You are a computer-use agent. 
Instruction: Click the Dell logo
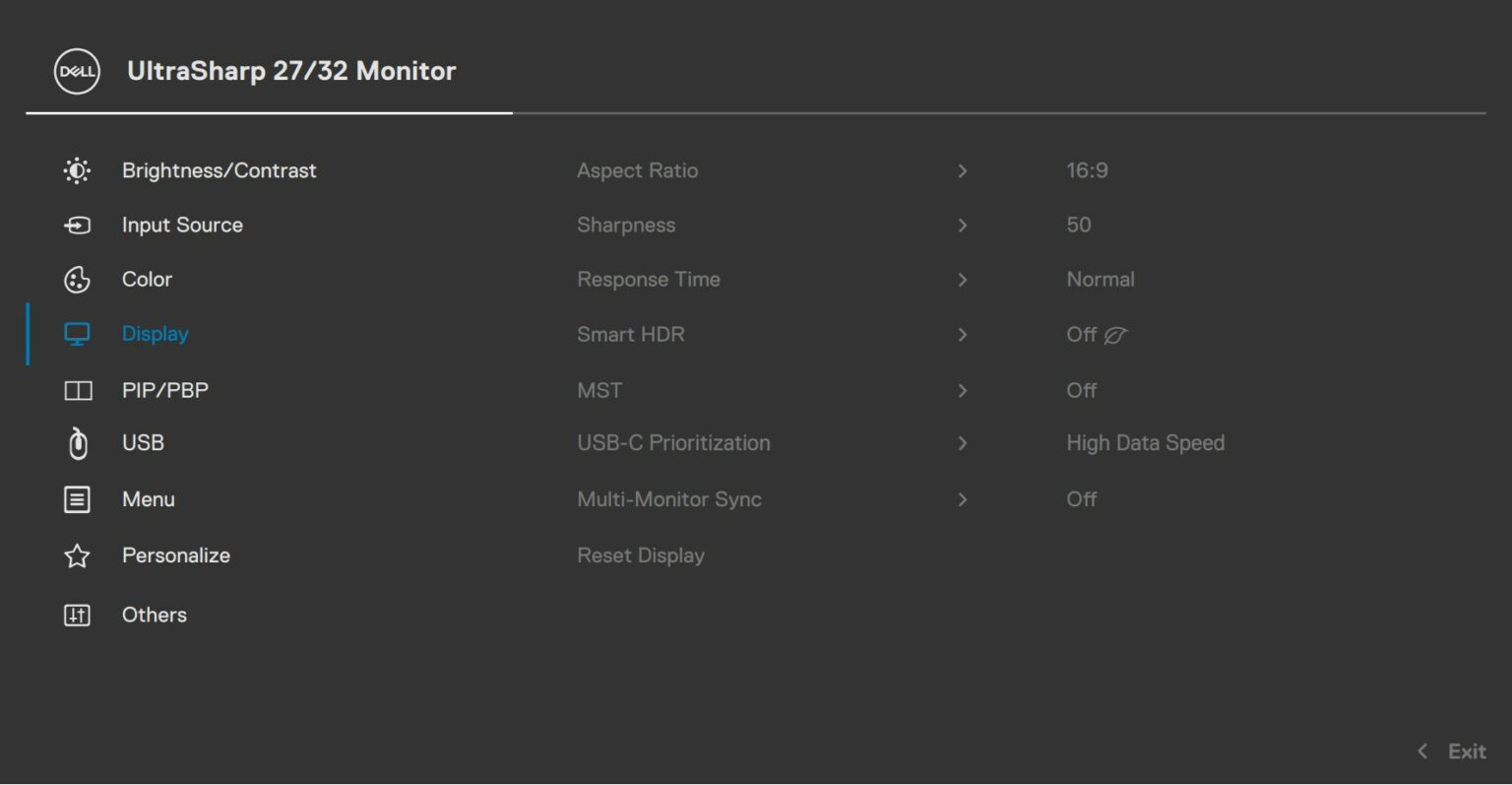(x=75, y=71)
